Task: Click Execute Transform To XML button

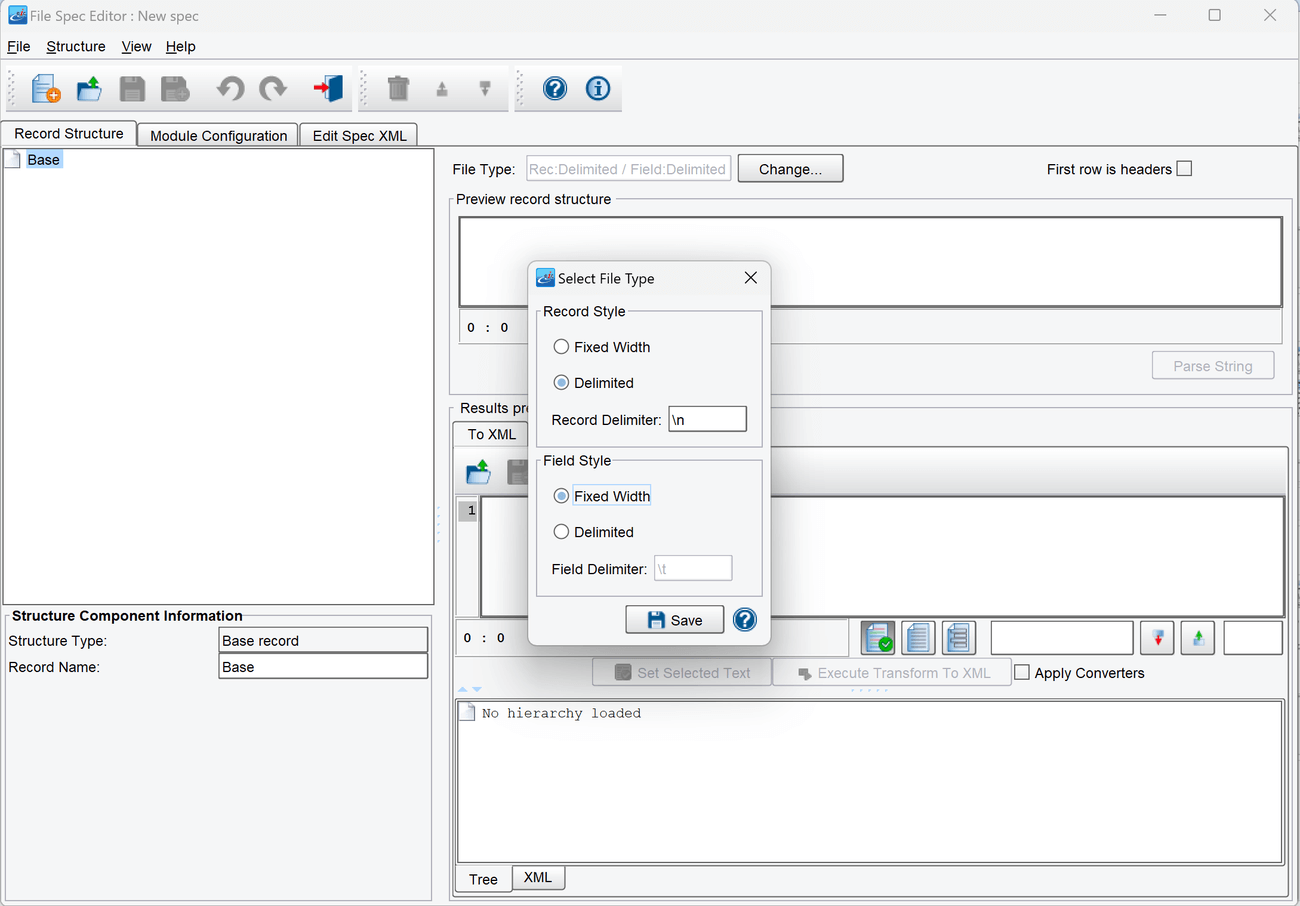Action: (892, 673)
